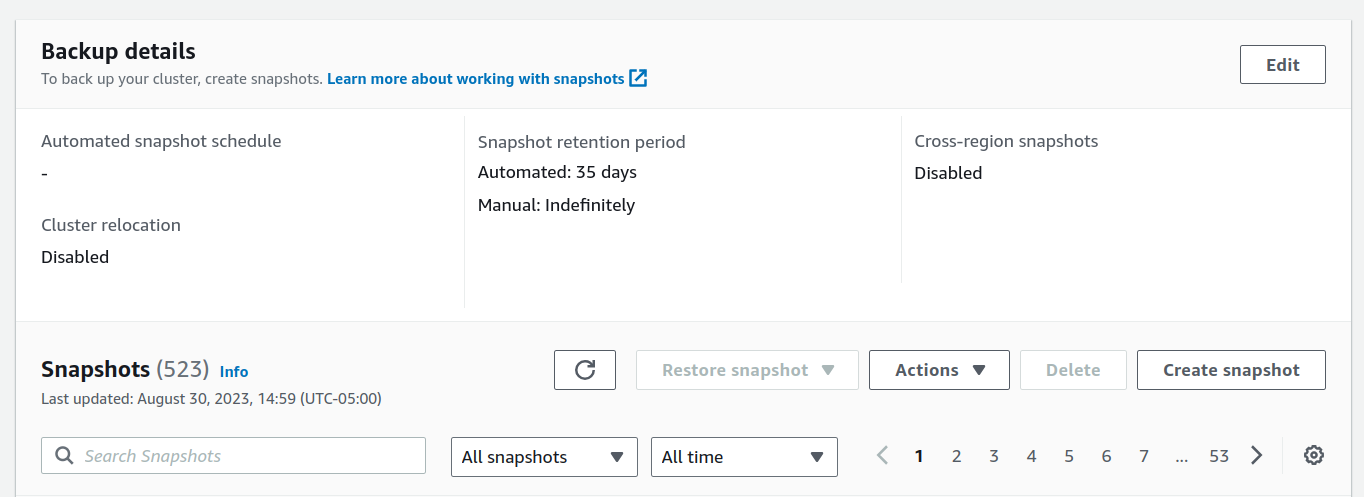The image size is (1364, 497).
Task: Open the Actions dropdown menu
Action: (x=939, y=370)
